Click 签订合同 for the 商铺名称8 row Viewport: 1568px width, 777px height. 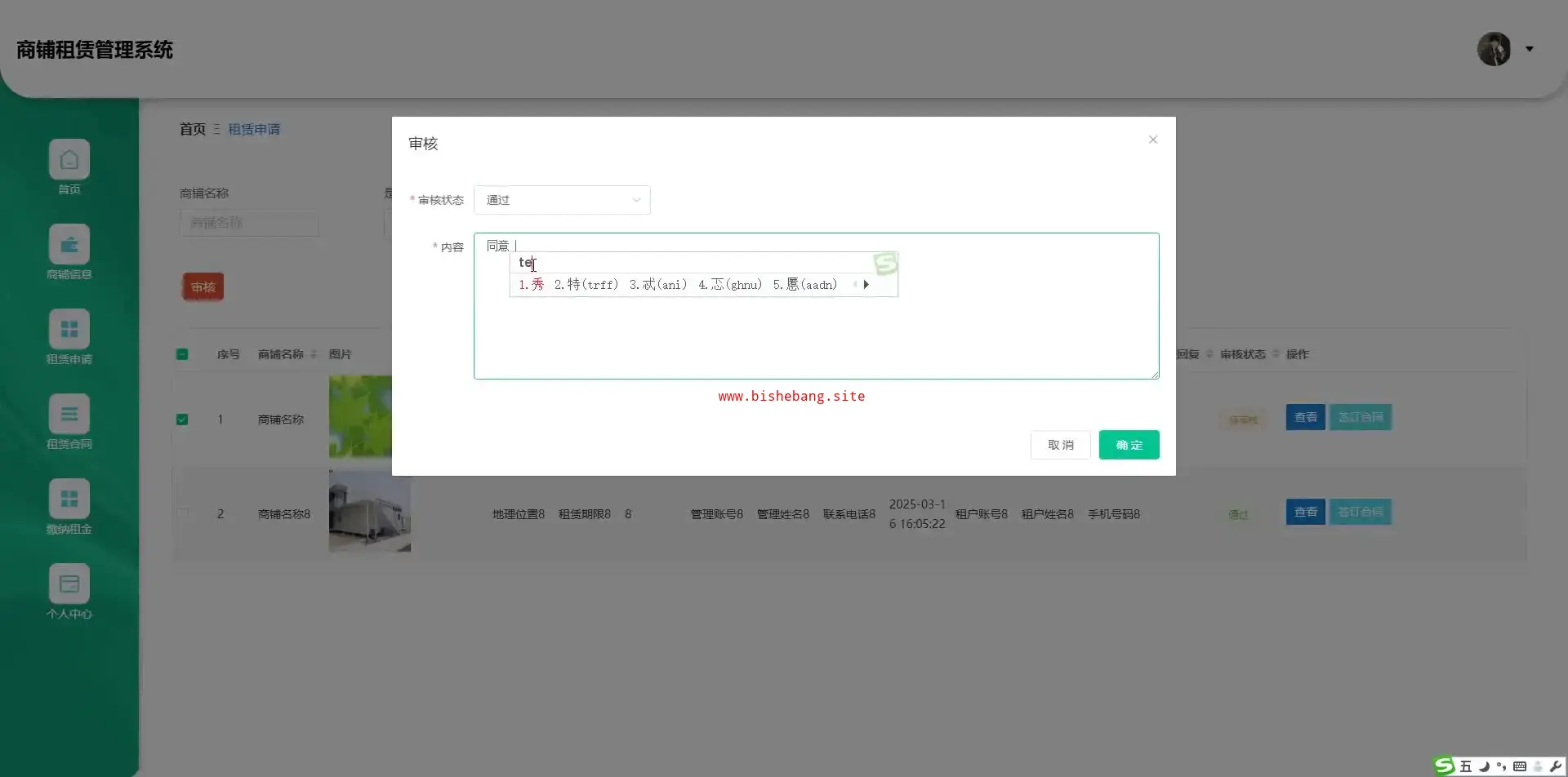pos(1361,512)
